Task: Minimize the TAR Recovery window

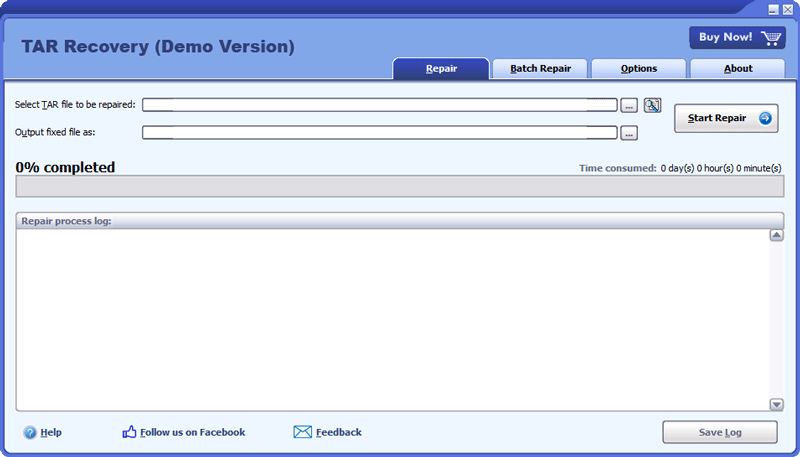Action: click(774, 9)
